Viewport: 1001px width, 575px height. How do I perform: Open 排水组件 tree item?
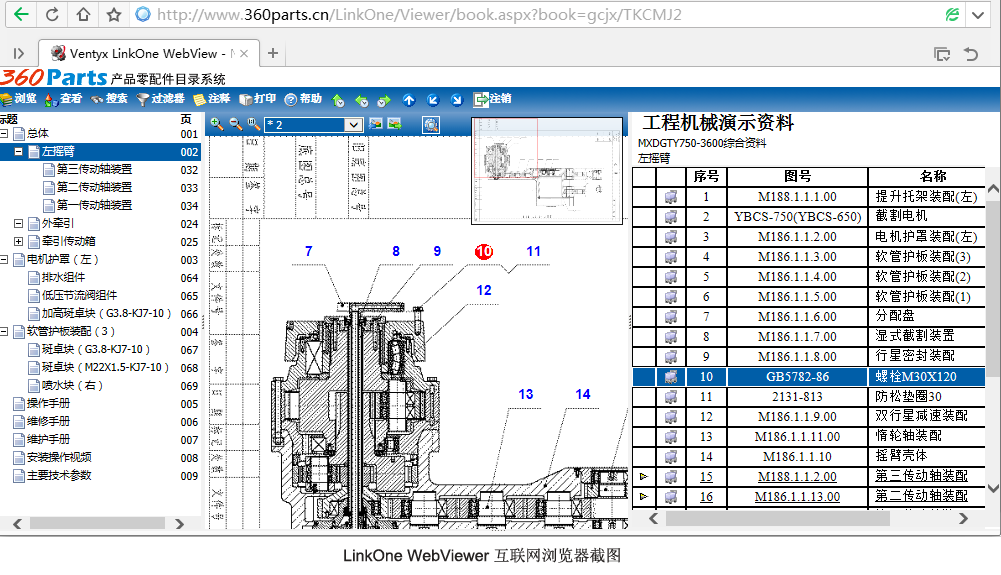[63, 277]
